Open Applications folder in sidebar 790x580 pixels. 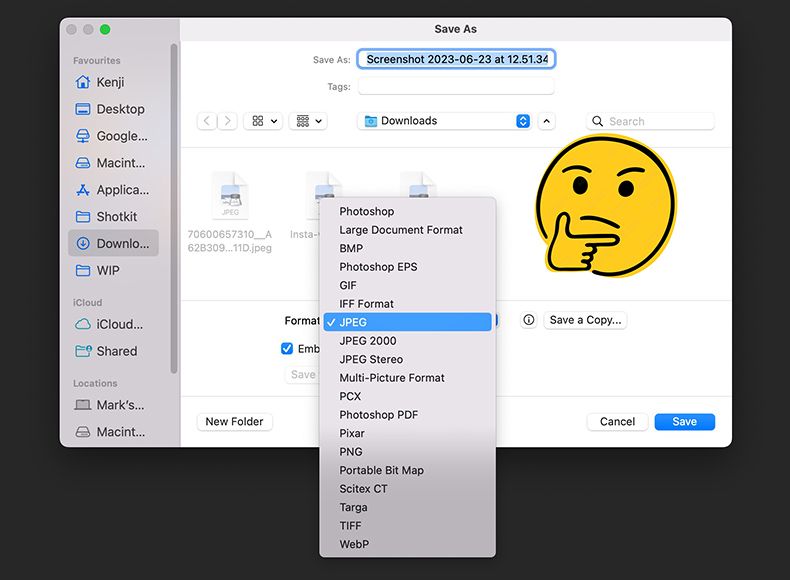pos(113,190)
